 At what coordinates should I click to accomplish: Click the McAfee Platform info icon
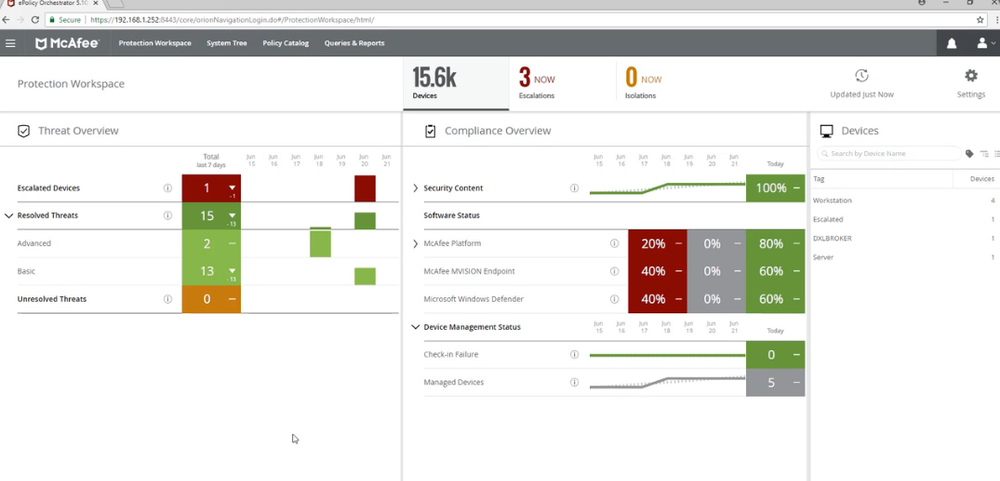tap(614, 244)
